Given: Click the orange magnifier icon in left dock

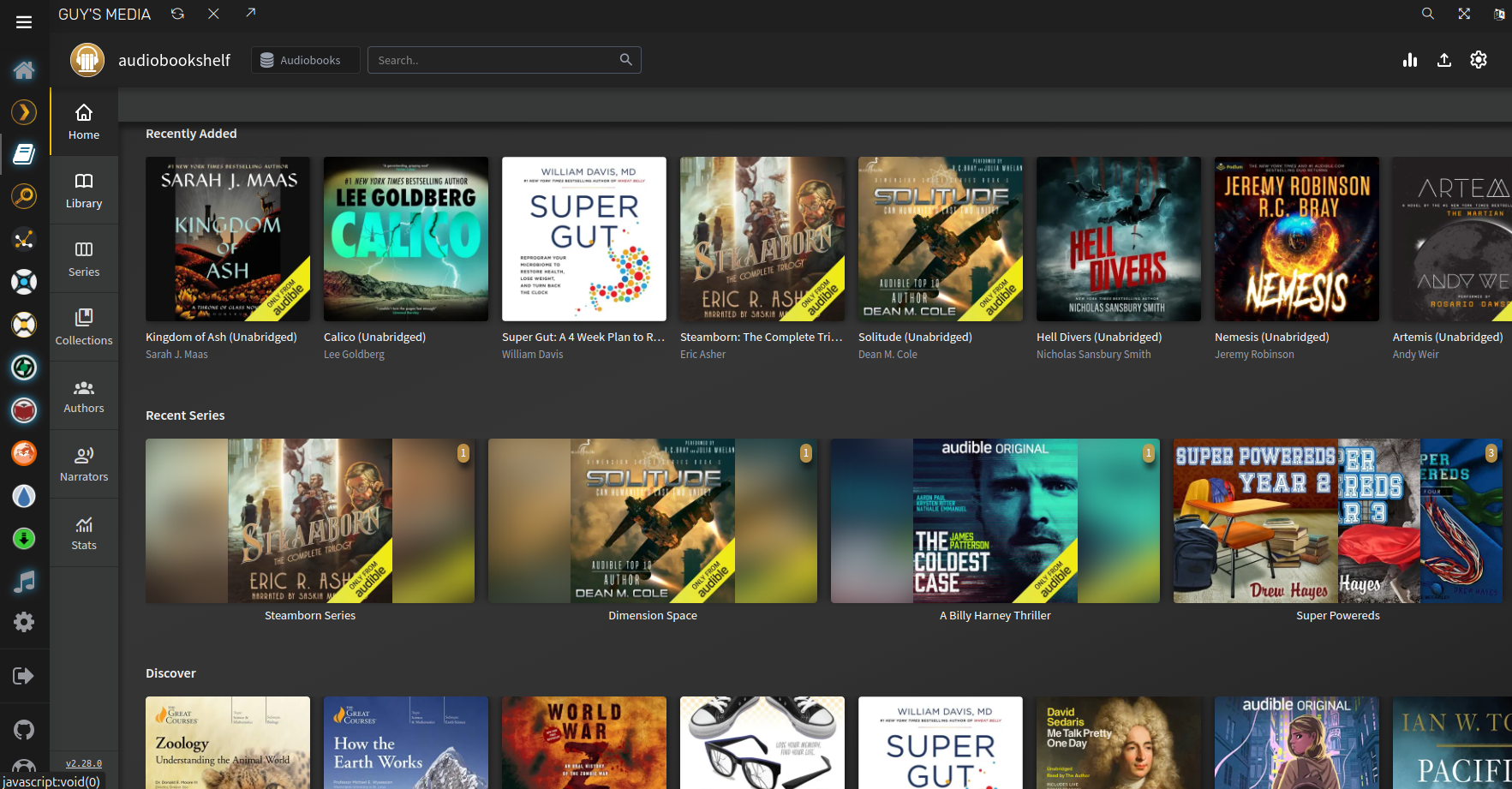Looking at the screenshot, I should pos(24,196).
